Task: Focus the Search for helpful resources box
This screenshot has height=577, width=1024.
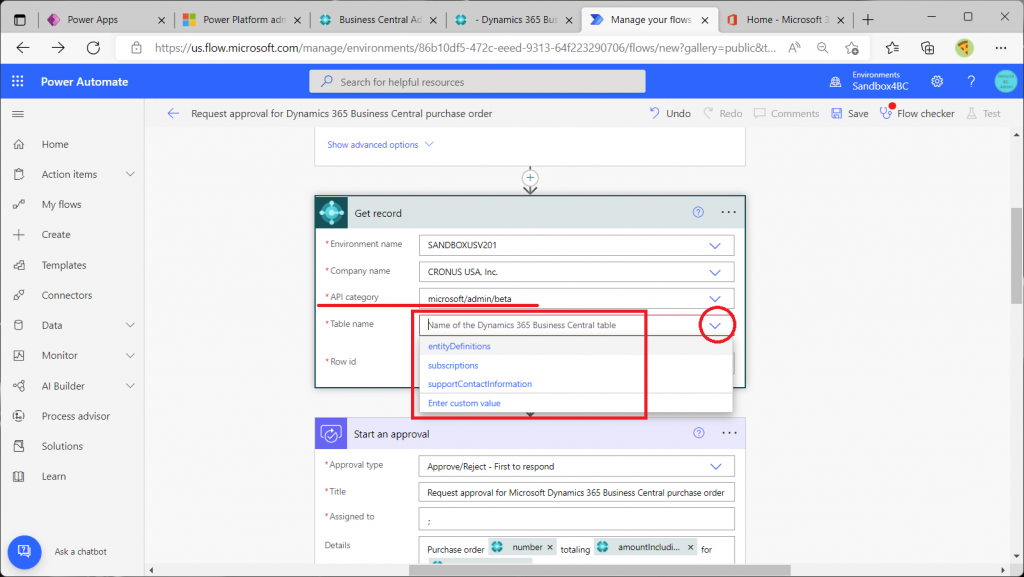Action: (477, 82)
